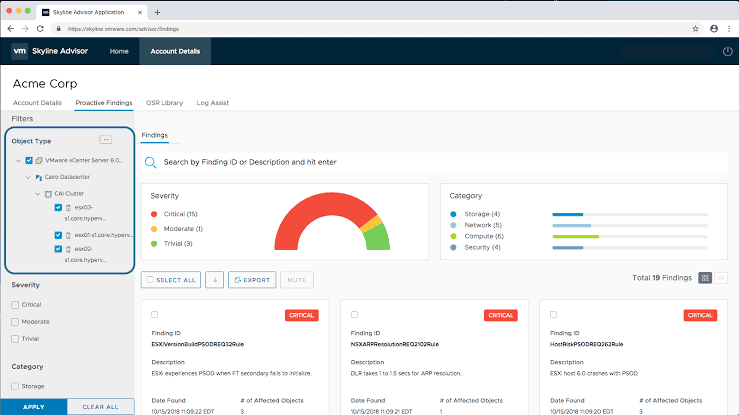Viewport: 739px width, 415px height.
Task: Select the ESXiVersionBuildPSODREQ32Rule finding card checkbox
Action: pyautogui.click(x=155, y=314)
